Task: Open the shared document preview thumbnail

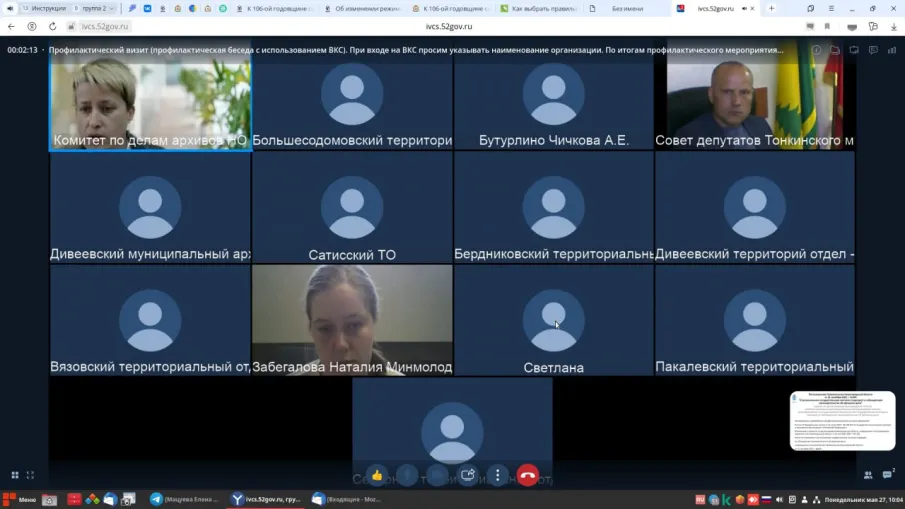Action: pyautogui.click(x=843, y=421)
